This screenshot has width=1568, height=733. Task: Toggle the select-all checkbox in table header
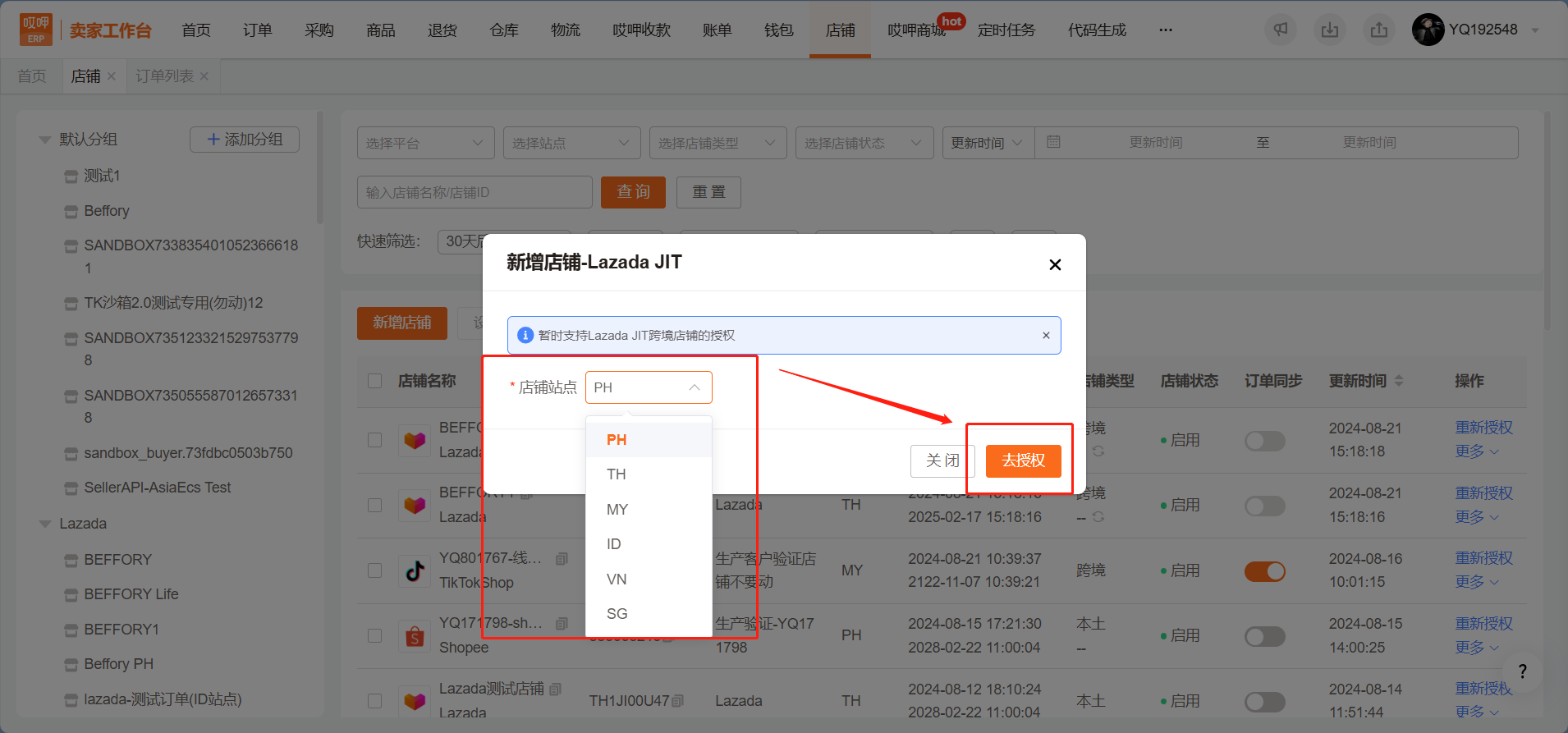click(375, 381)
